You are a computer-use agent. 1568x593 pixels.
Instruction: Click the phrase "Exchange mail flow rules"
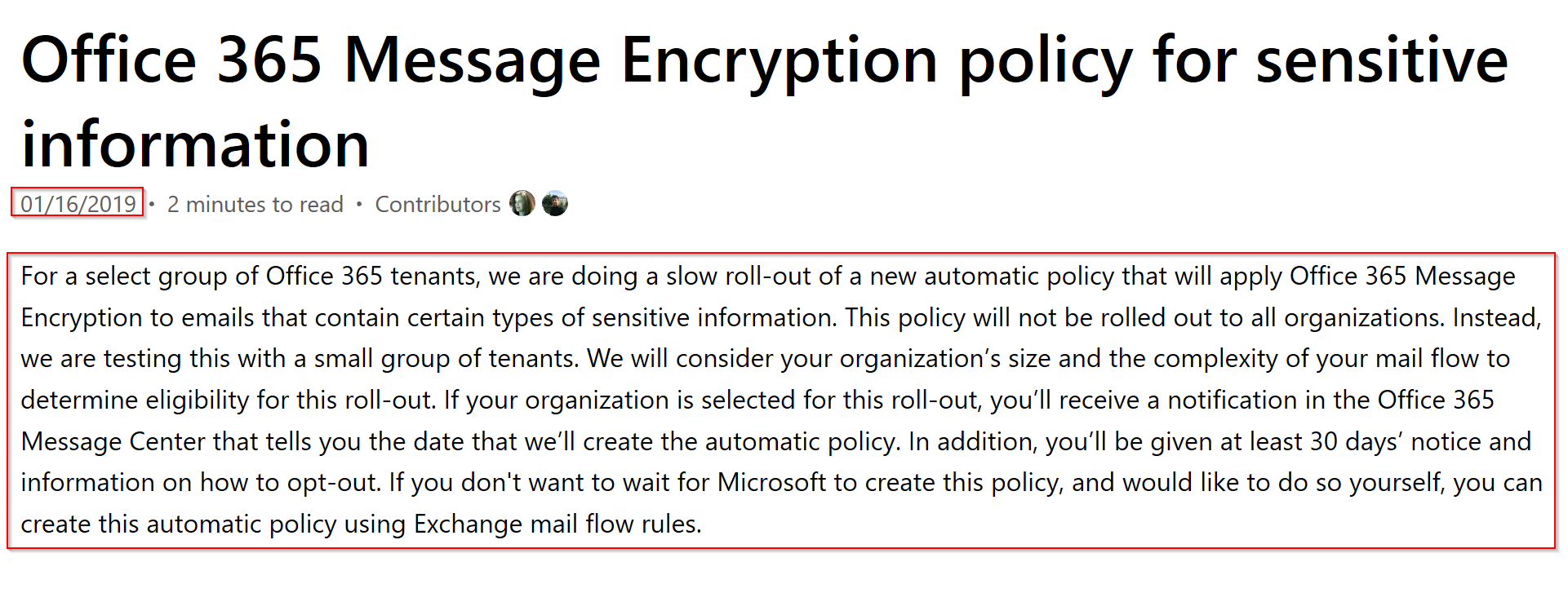[x=556, y=524]
